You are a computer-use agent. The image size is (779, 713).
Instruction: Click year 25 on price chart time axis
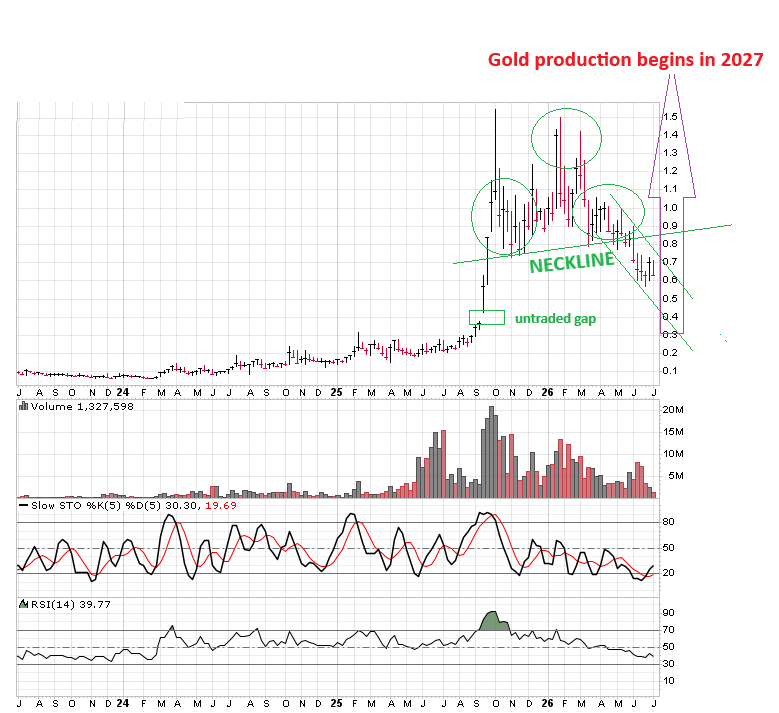[336, 393]
